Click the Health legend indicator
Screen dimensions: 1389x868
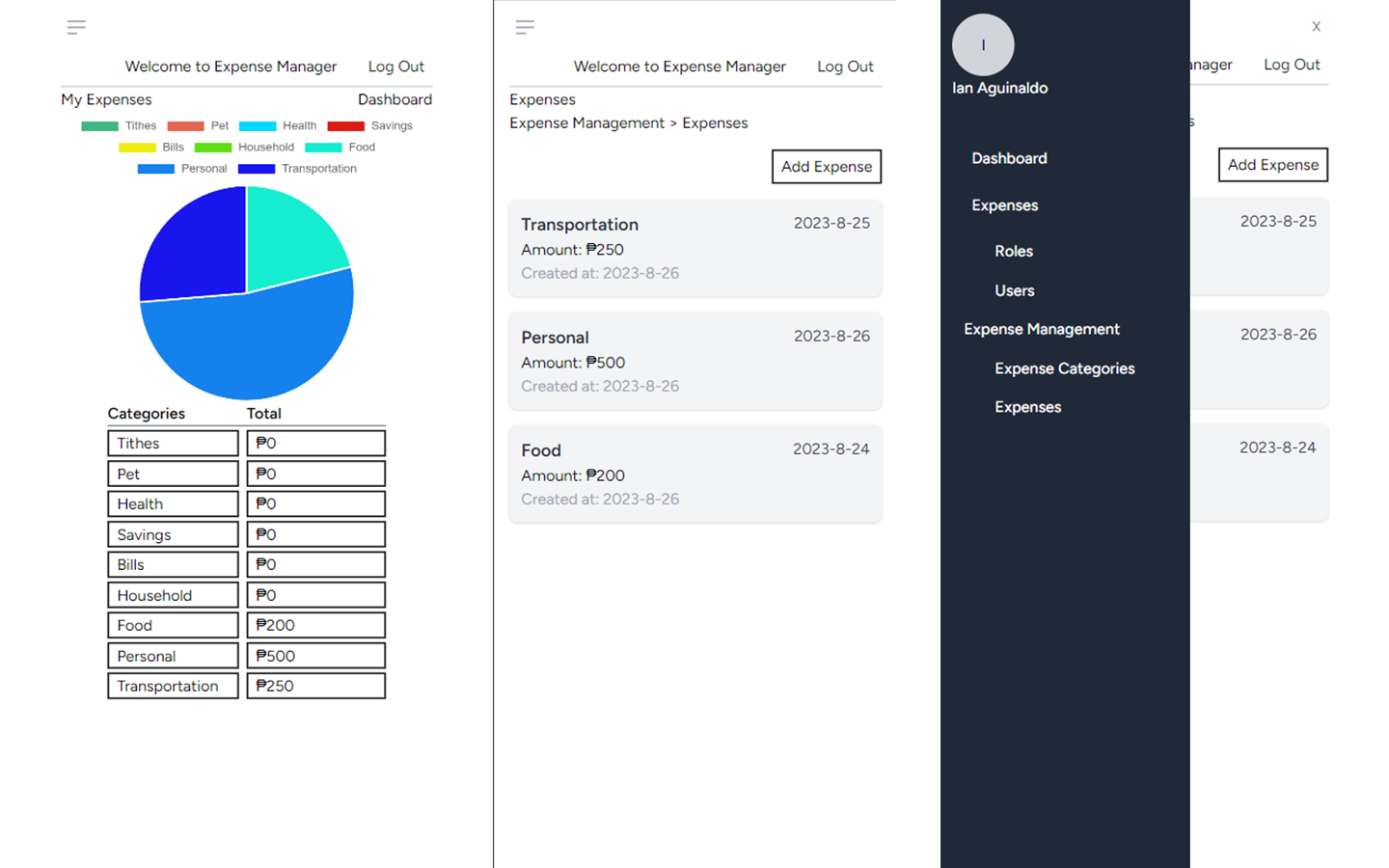[x=257, y=125]
